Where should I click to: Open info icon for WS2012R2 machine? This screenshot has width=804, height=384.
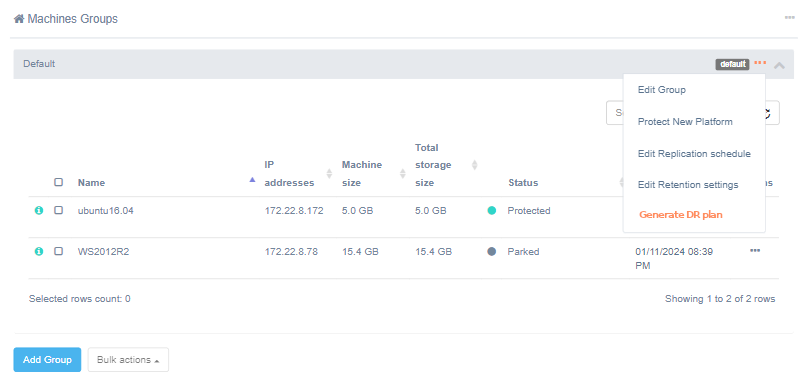coord(39,251)
